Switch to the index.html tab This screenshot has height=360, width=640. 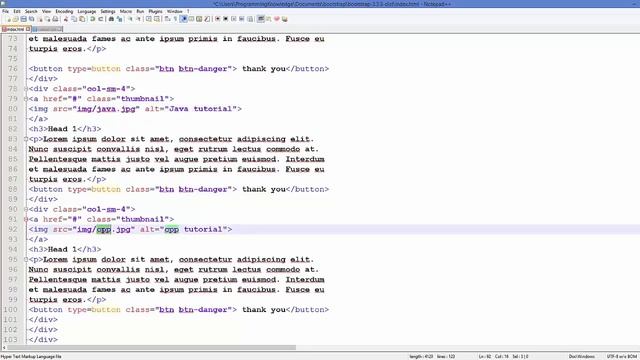pos(15,29)
